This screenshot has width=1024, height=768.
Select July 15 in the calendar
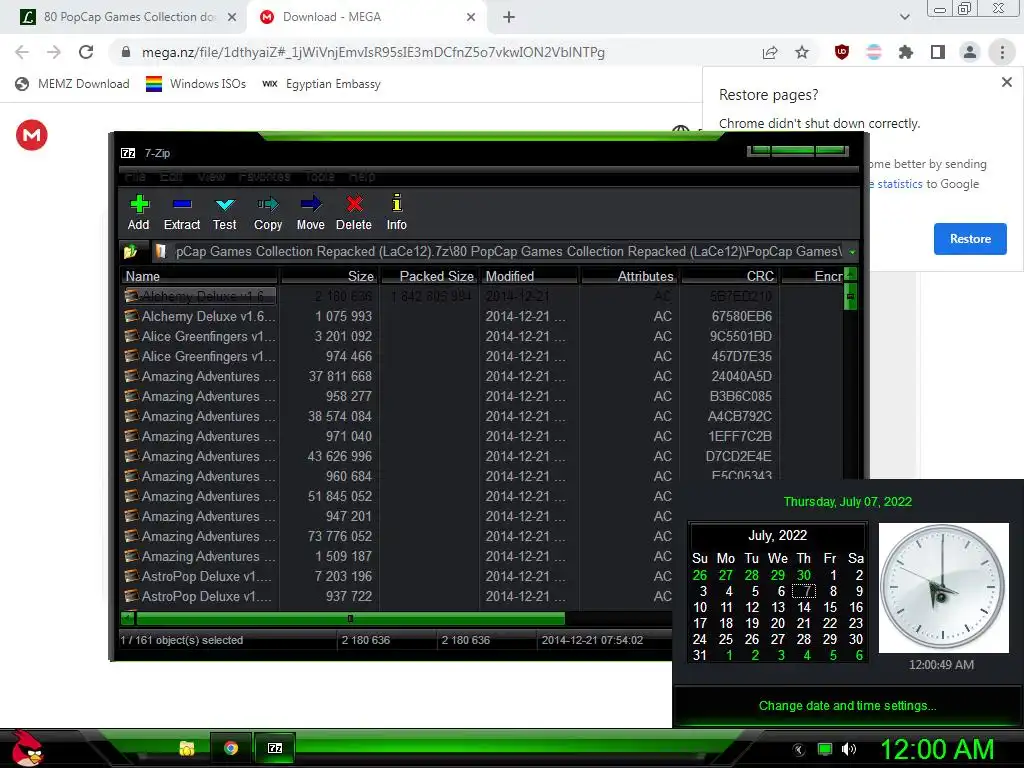(x=829, y=607)
